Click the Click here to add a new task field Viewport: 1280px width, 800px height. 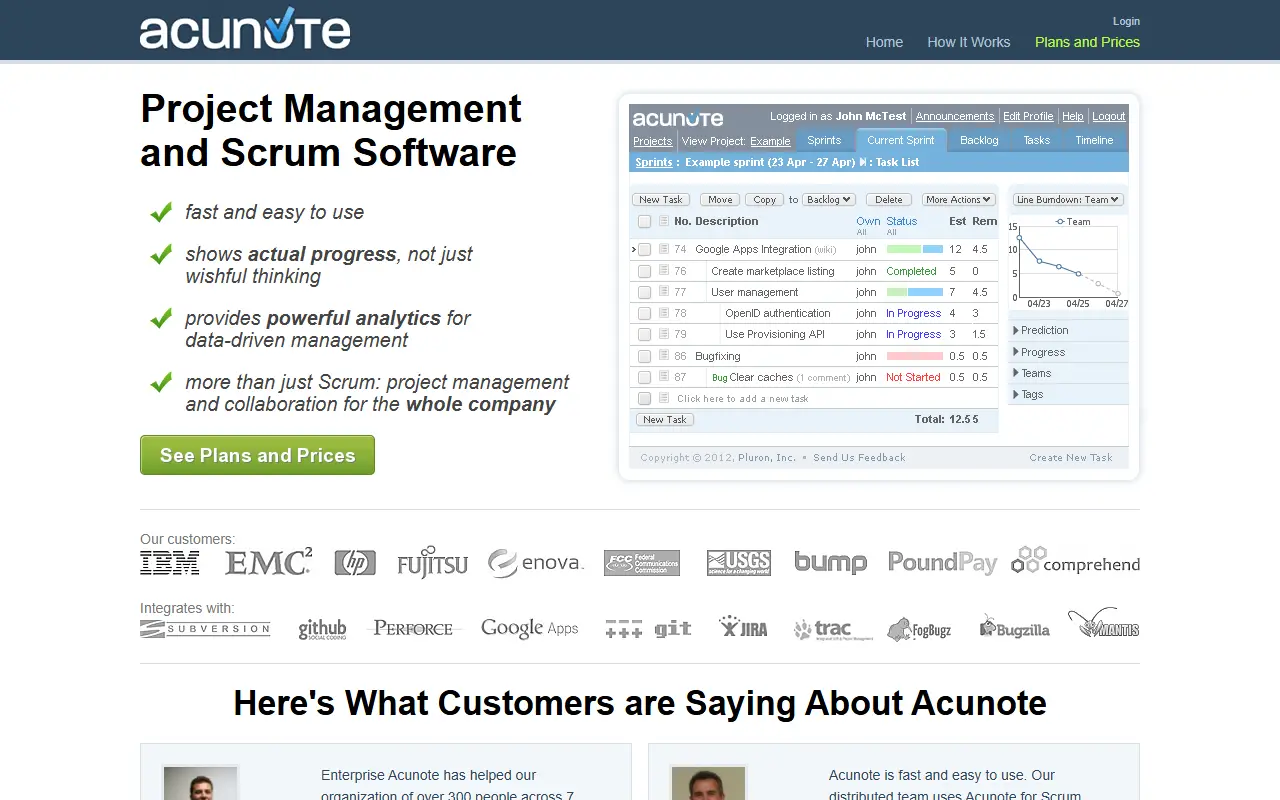(x=743, y=399)
